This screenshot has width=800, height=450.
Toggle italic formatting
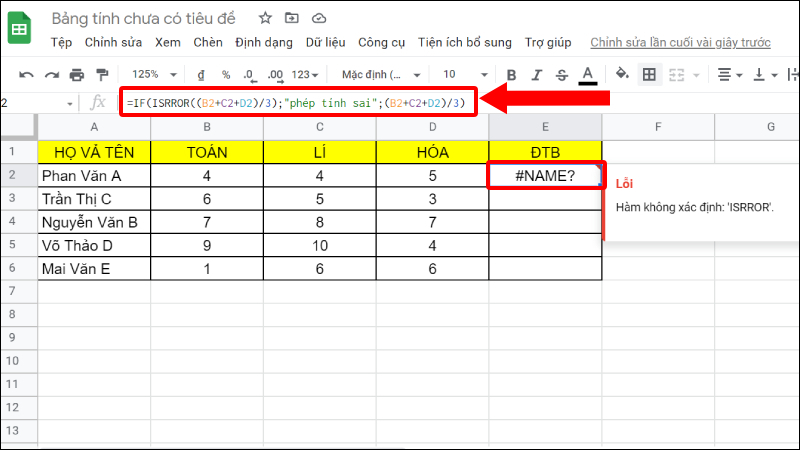tap(537, 75)
